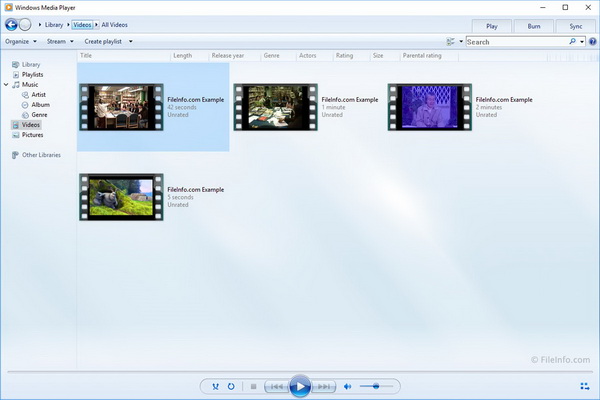Expand the Stream dropdown menu

pos(61,42)
